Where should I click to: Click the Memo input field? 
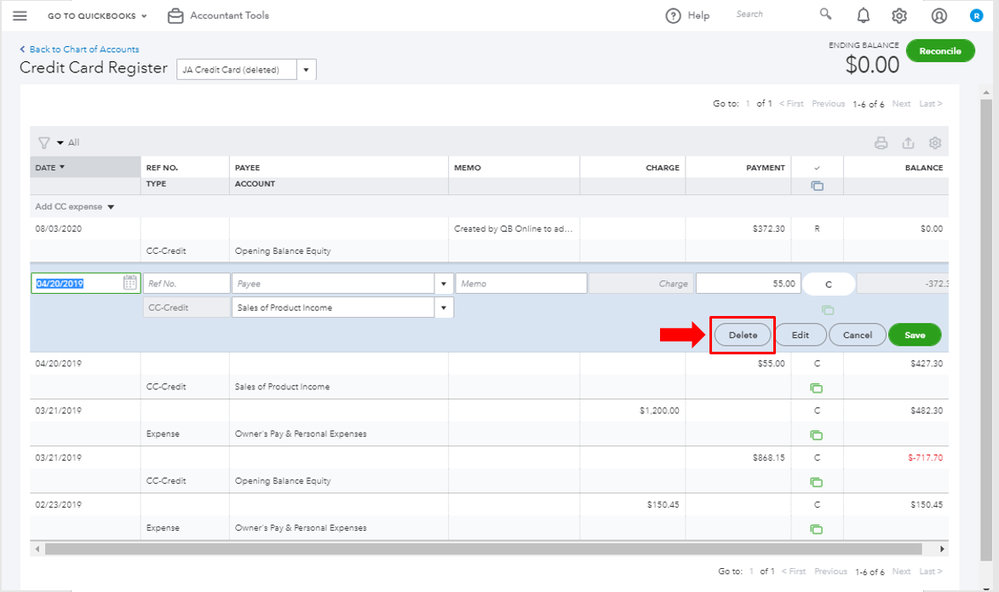[x=520, y=284]
